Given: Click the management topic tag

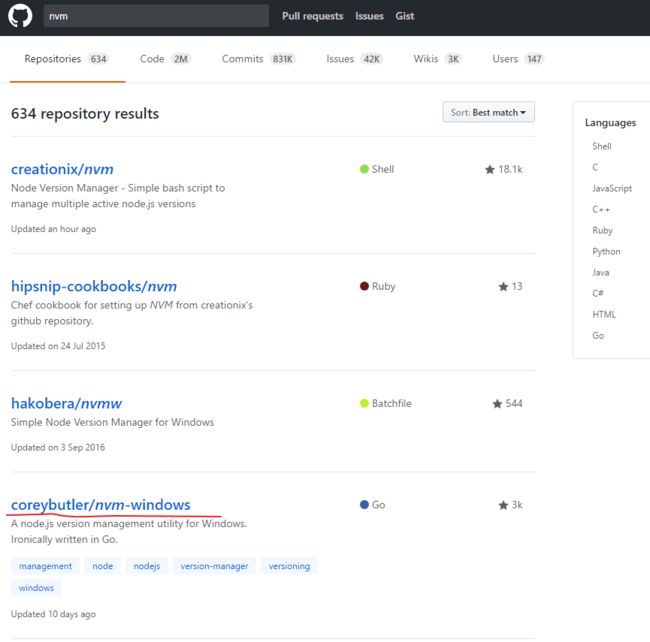Looking at the screenshot, I should (x=45, y=566).
